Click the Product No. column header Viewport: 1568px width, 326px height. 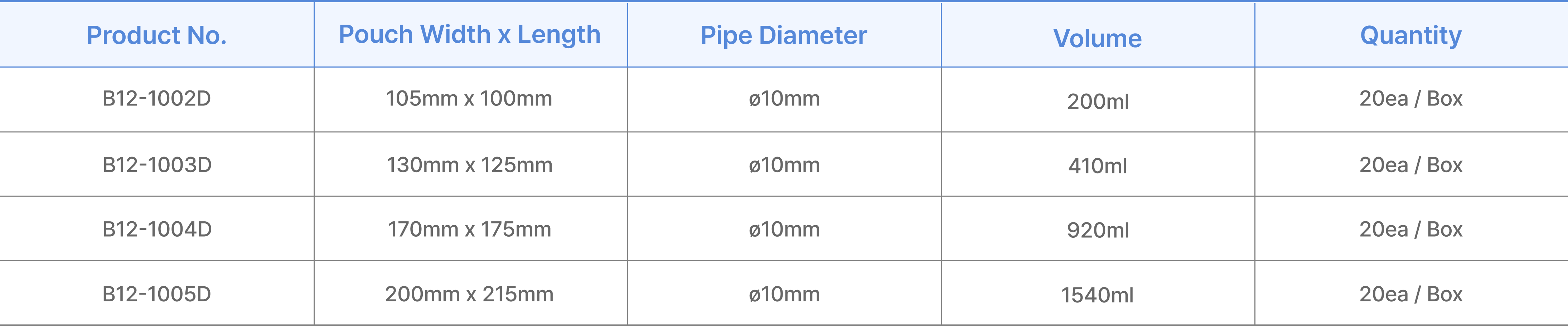click(x=156, y=35)
